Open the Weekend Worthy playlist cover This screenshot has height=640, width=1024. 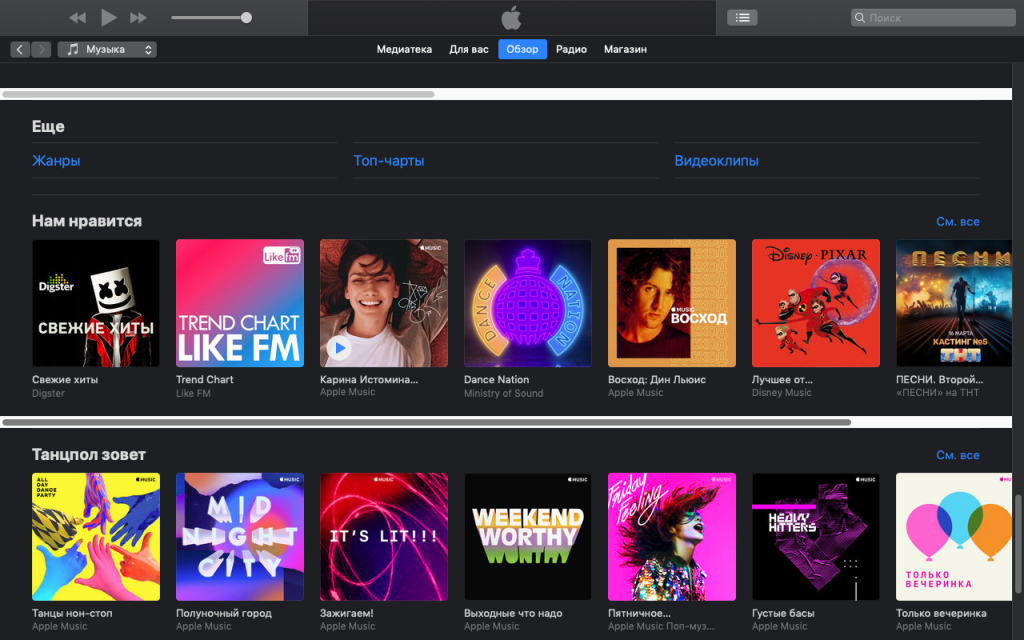pyautogui.click(x=528, y=537)
